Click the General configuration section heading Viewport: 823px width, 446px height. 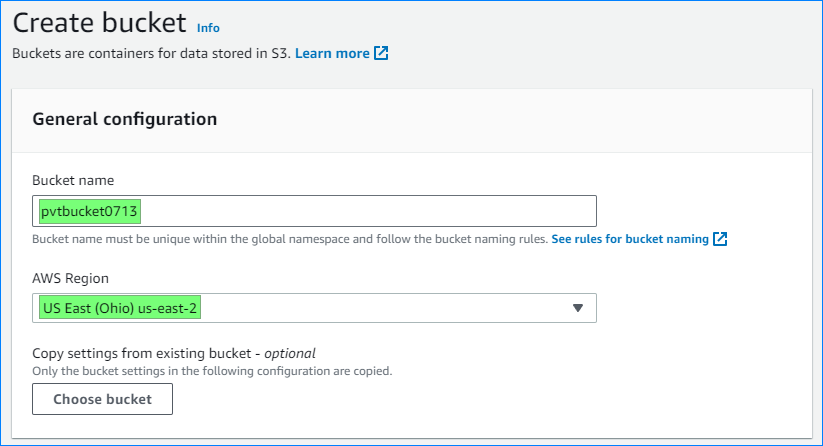click(125, 119)
